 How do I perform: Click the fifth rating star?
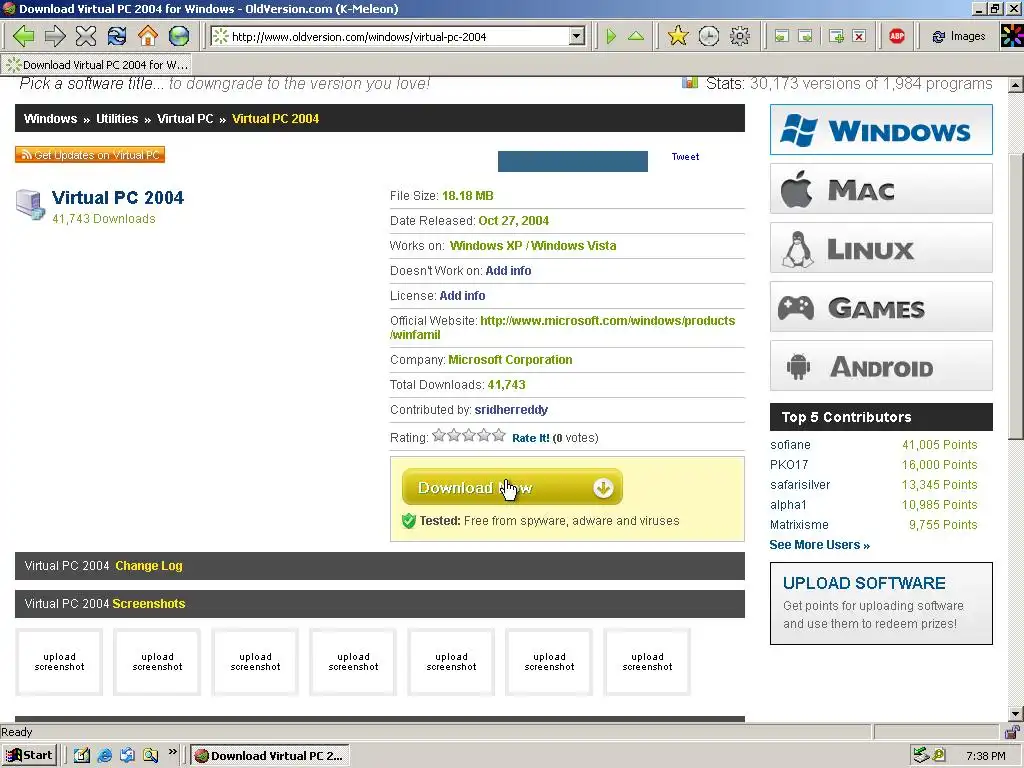pyautogui.click(x=499, y=435)
